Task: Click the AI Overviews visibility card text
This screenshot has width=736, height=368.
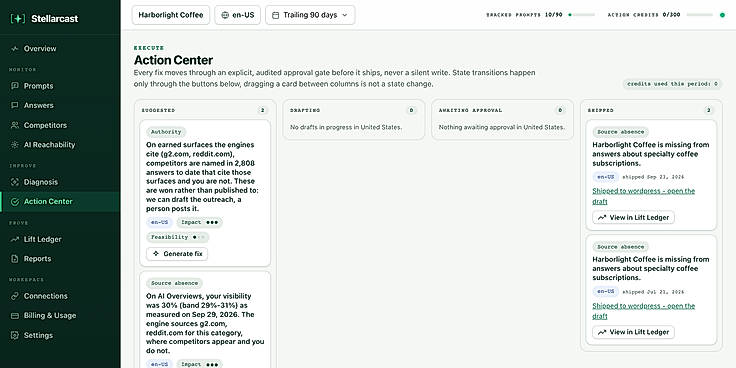Action: click(x=205, y=323)
